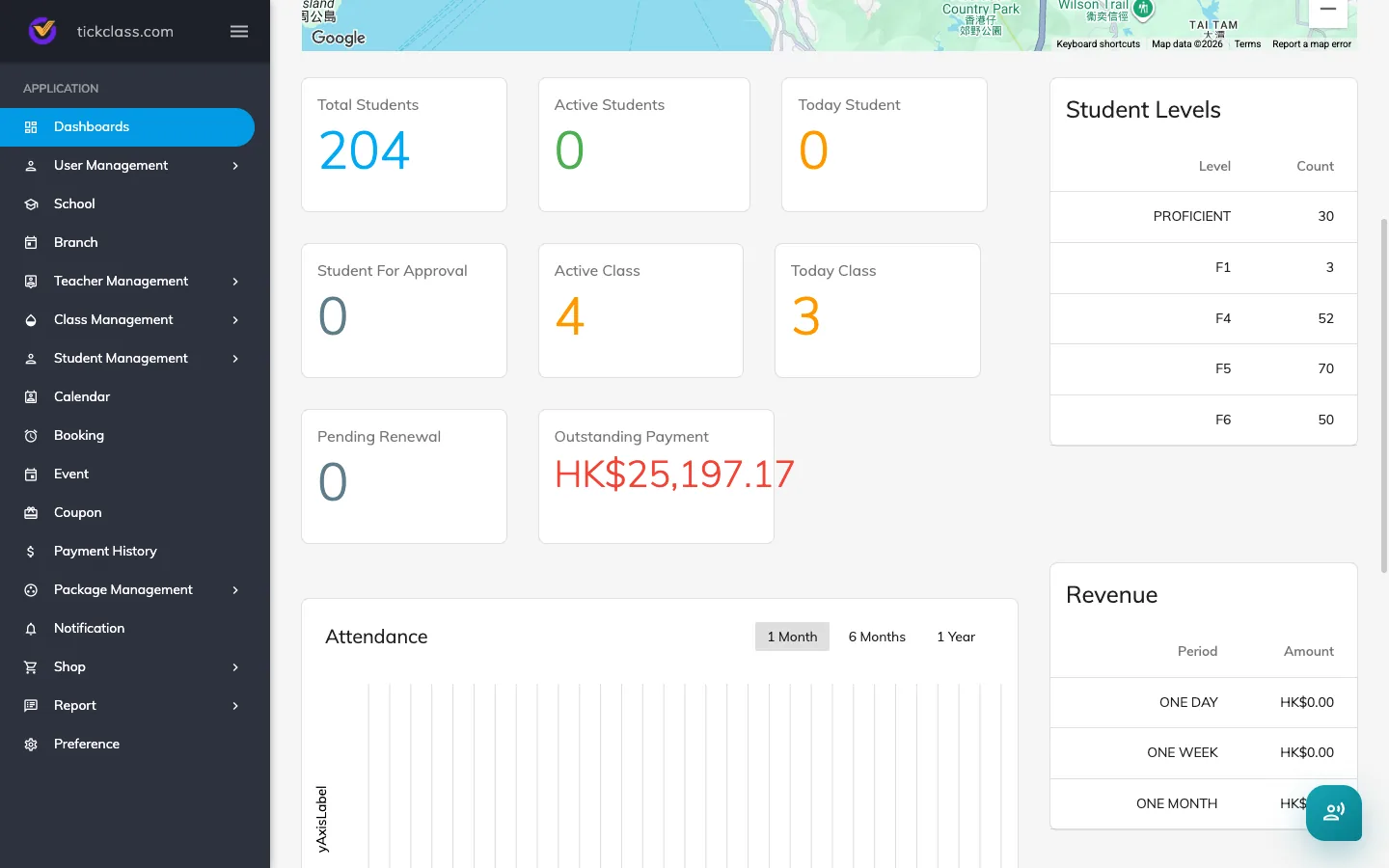Click the Shop cart icon
Image resolution: width=1389 pixels, height=868 pixels.
31,667
